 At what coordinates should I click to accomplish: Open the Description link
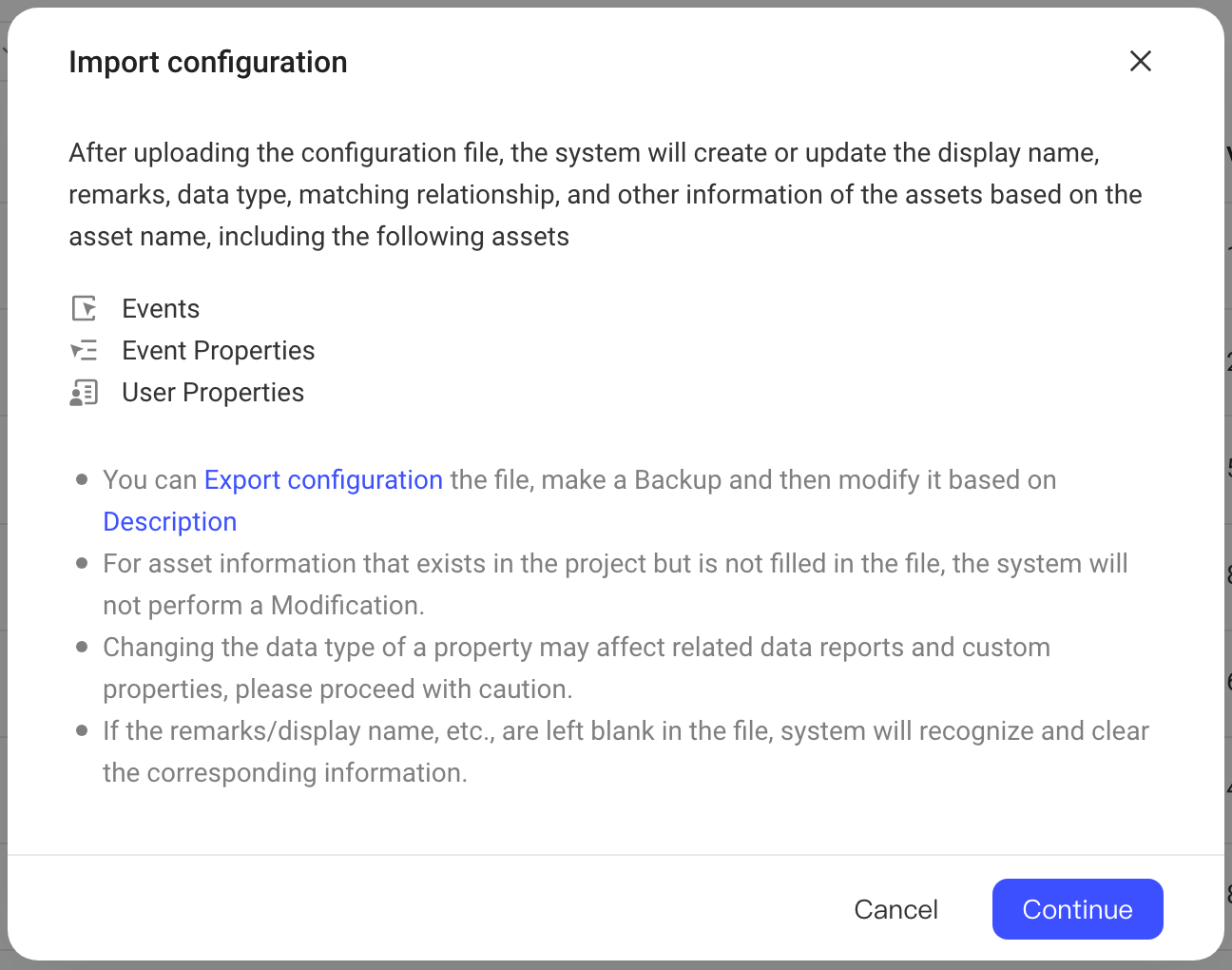click(x=169, y=521)
